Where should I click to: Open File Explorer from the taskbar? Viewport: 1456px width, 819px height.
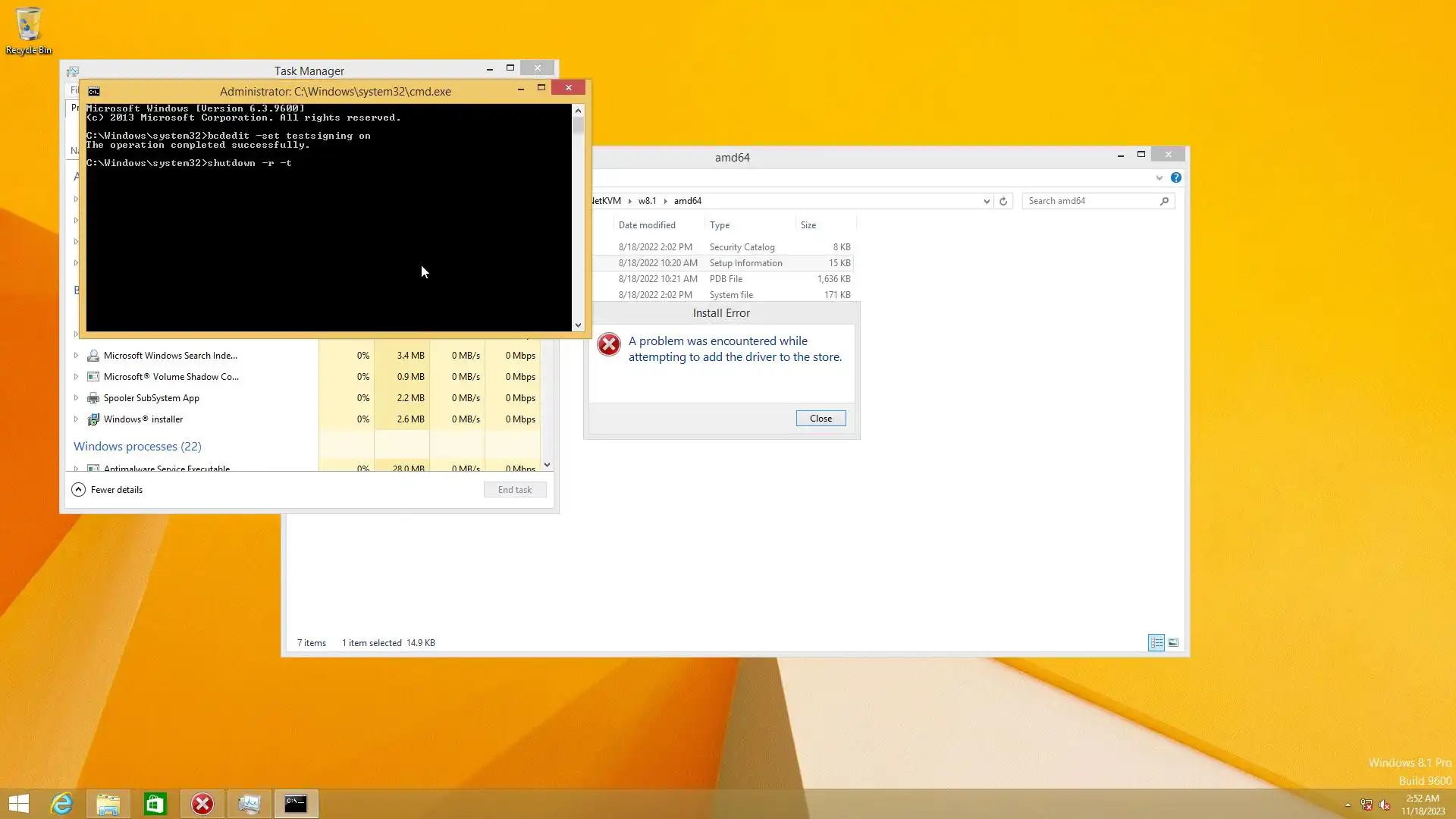(108, 804)
